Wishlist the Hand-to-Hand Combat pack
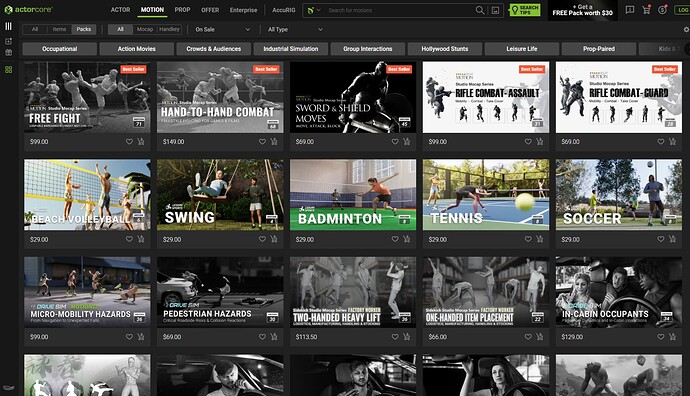Image resolution: width=690 pixels, height=396 pixels. coord(262,142)
